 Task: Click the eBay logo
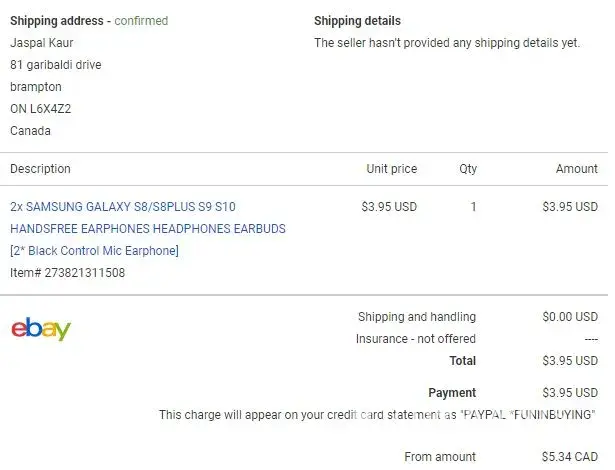click(41, 329)
